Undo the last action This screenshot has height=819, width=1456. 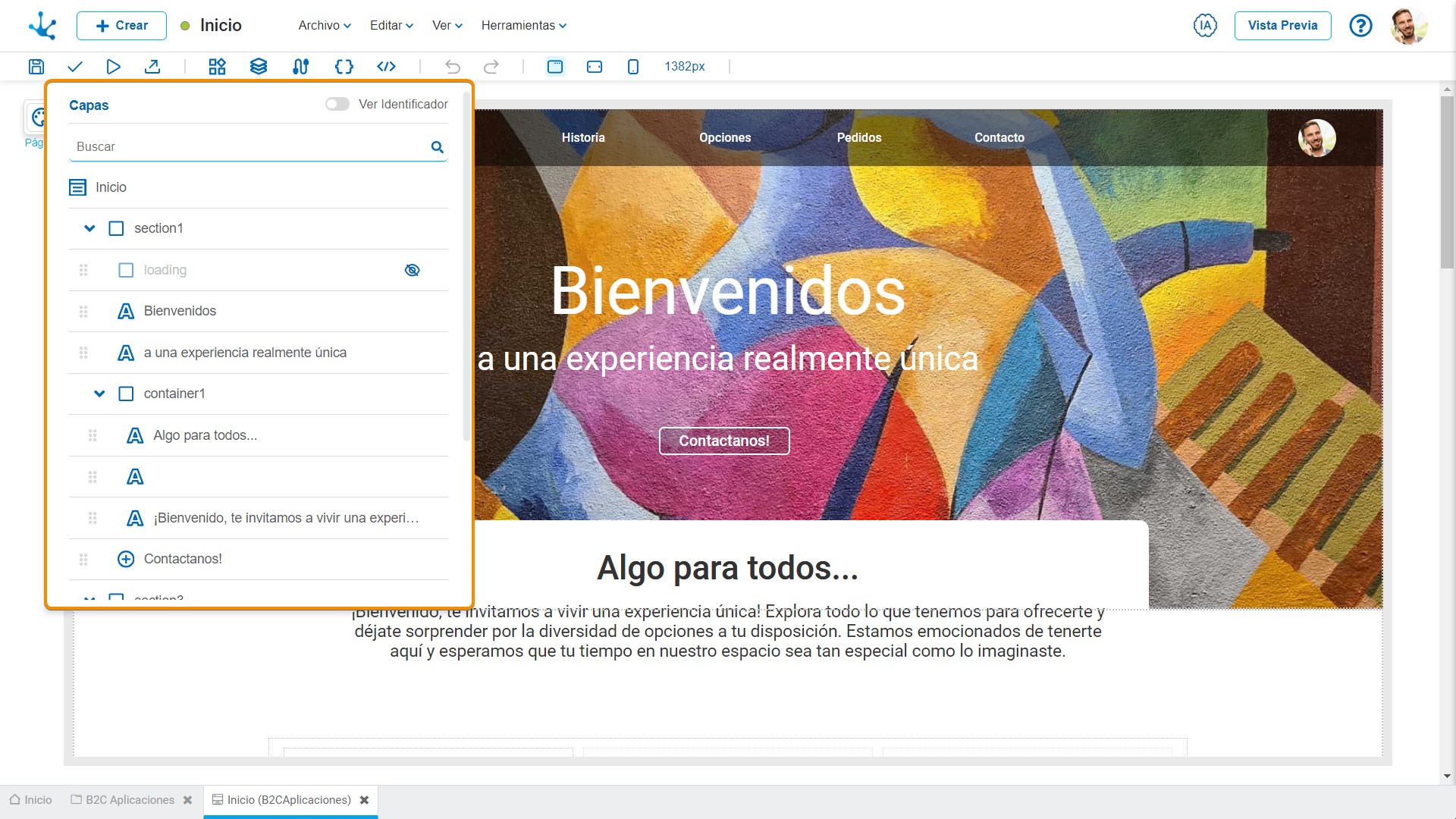point(453,67)
